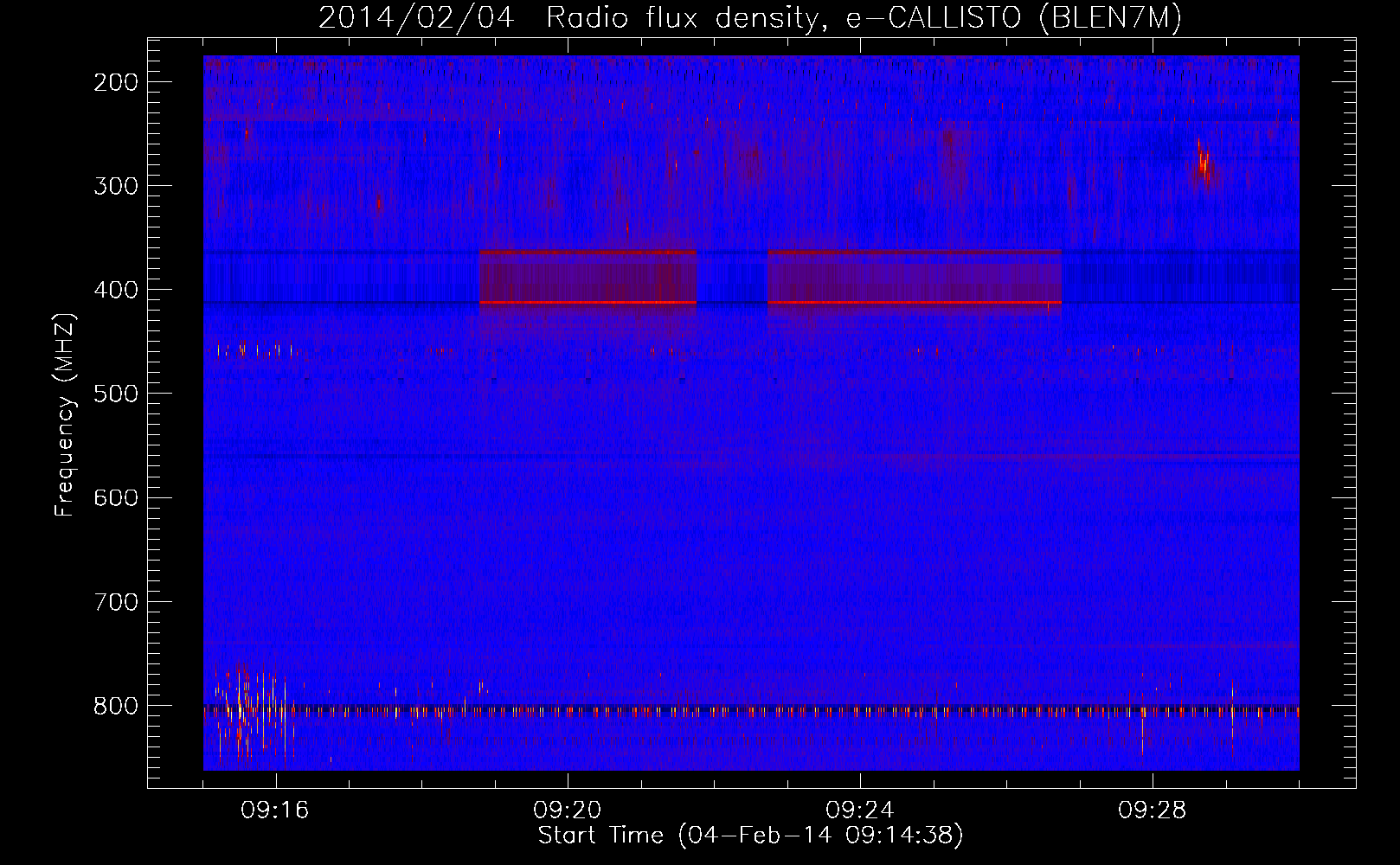
Task: Click the '09:16' time axis label
Action: (x=275, y=811)
